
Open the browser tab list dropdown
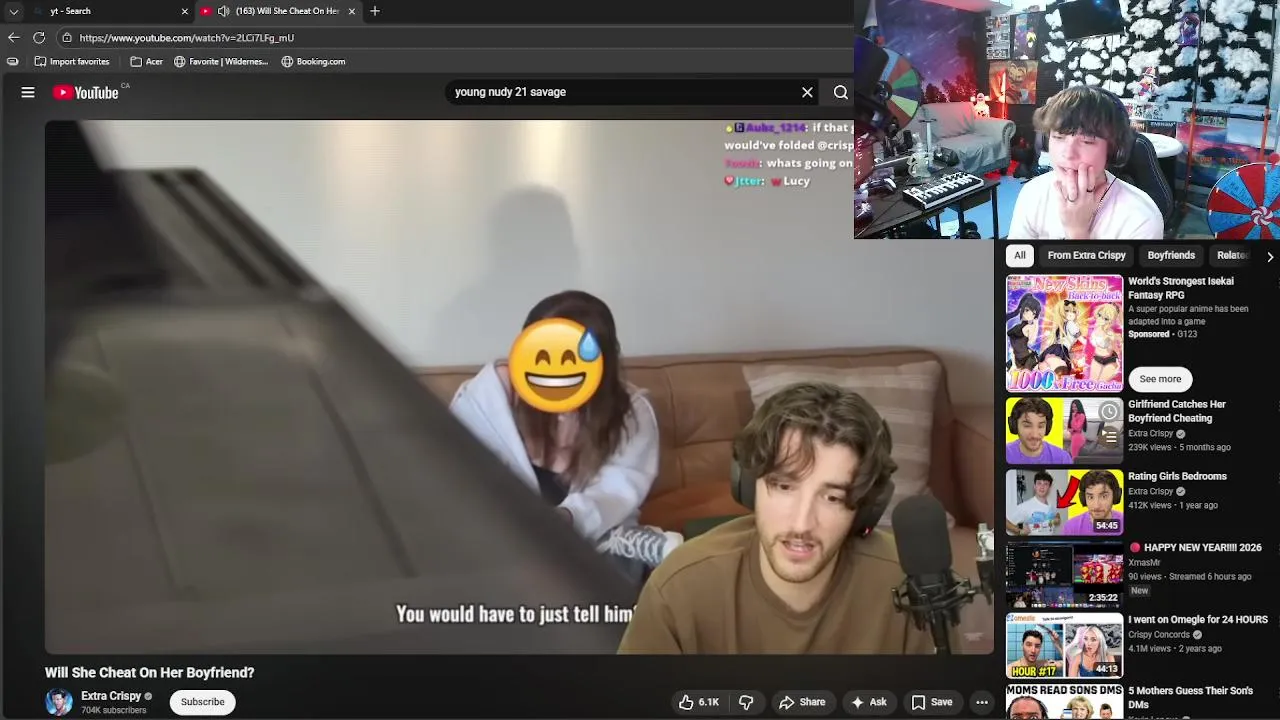point(13,11)
